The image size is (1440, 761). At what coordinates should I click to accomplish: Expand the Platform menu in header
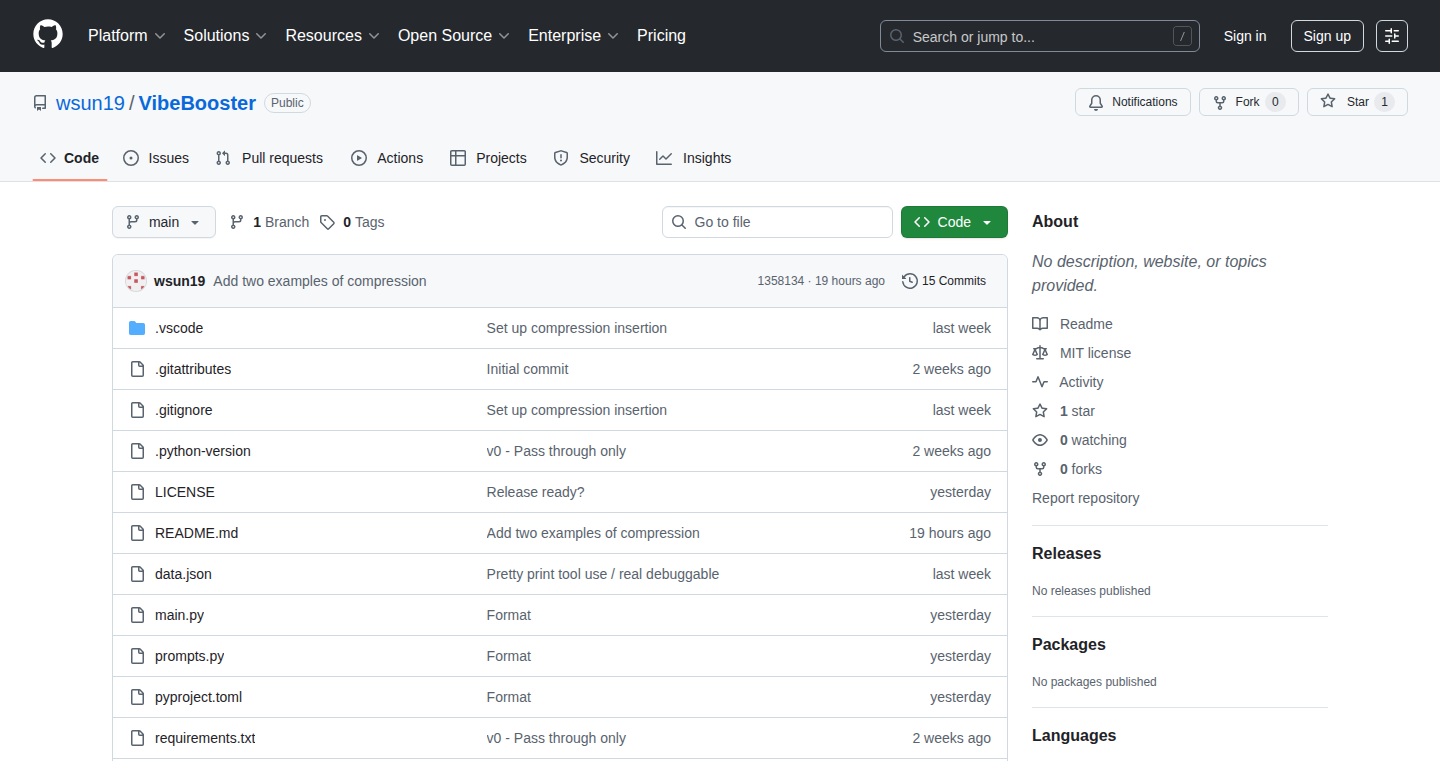pos(126,36)
